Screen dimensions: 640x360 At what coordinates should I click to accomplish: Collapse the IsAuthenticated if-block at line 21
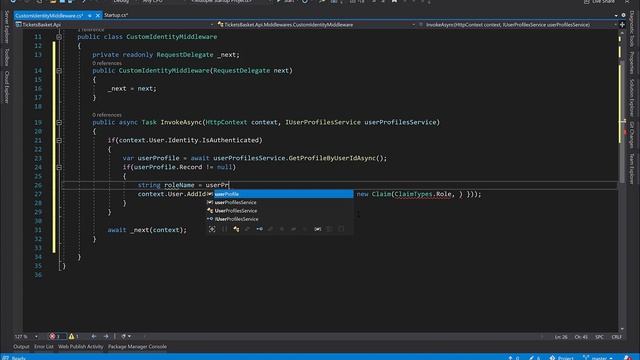pyautogui.click(x=59, y=140)
